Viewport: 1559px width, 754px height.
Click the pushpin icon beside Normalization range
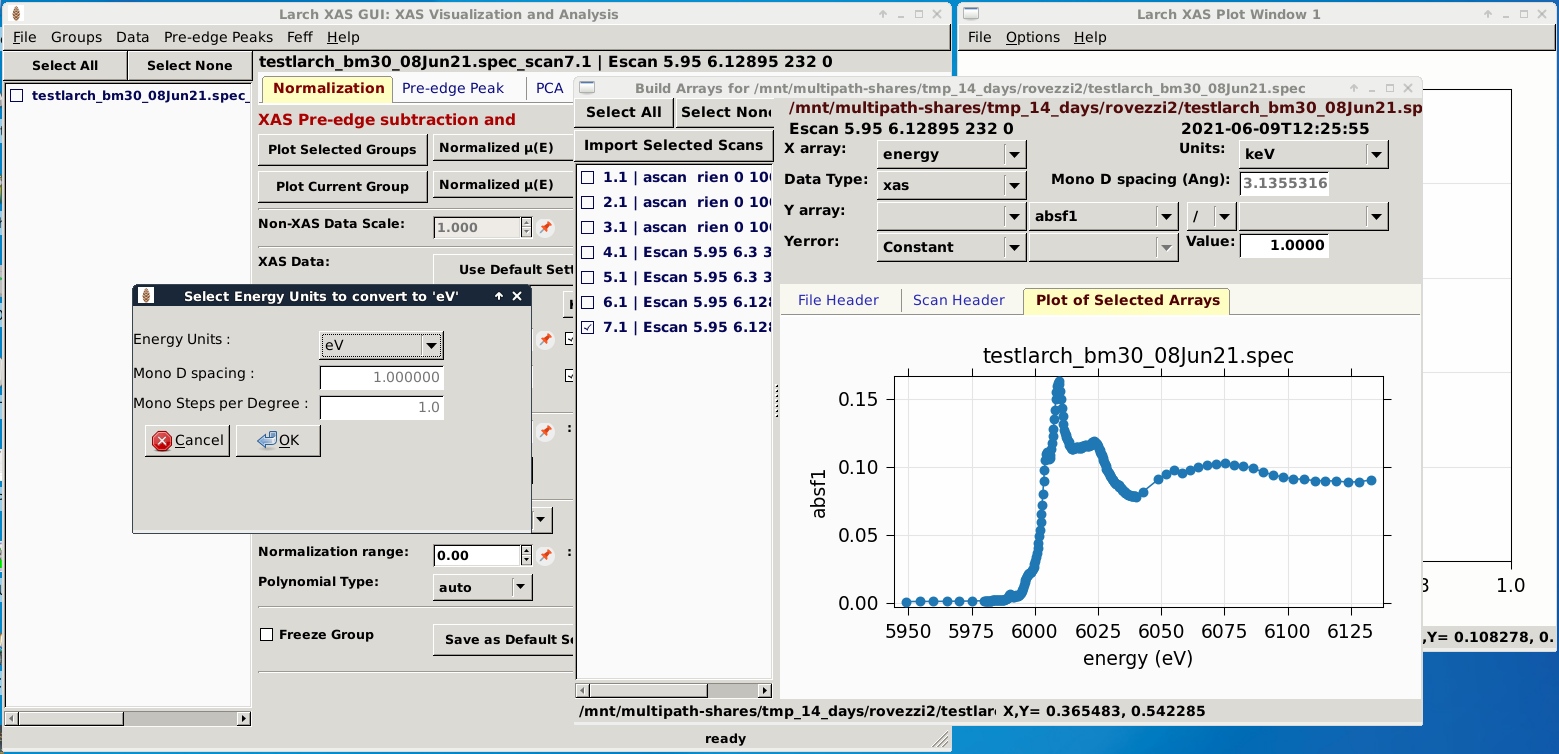(x=545, y=555)
